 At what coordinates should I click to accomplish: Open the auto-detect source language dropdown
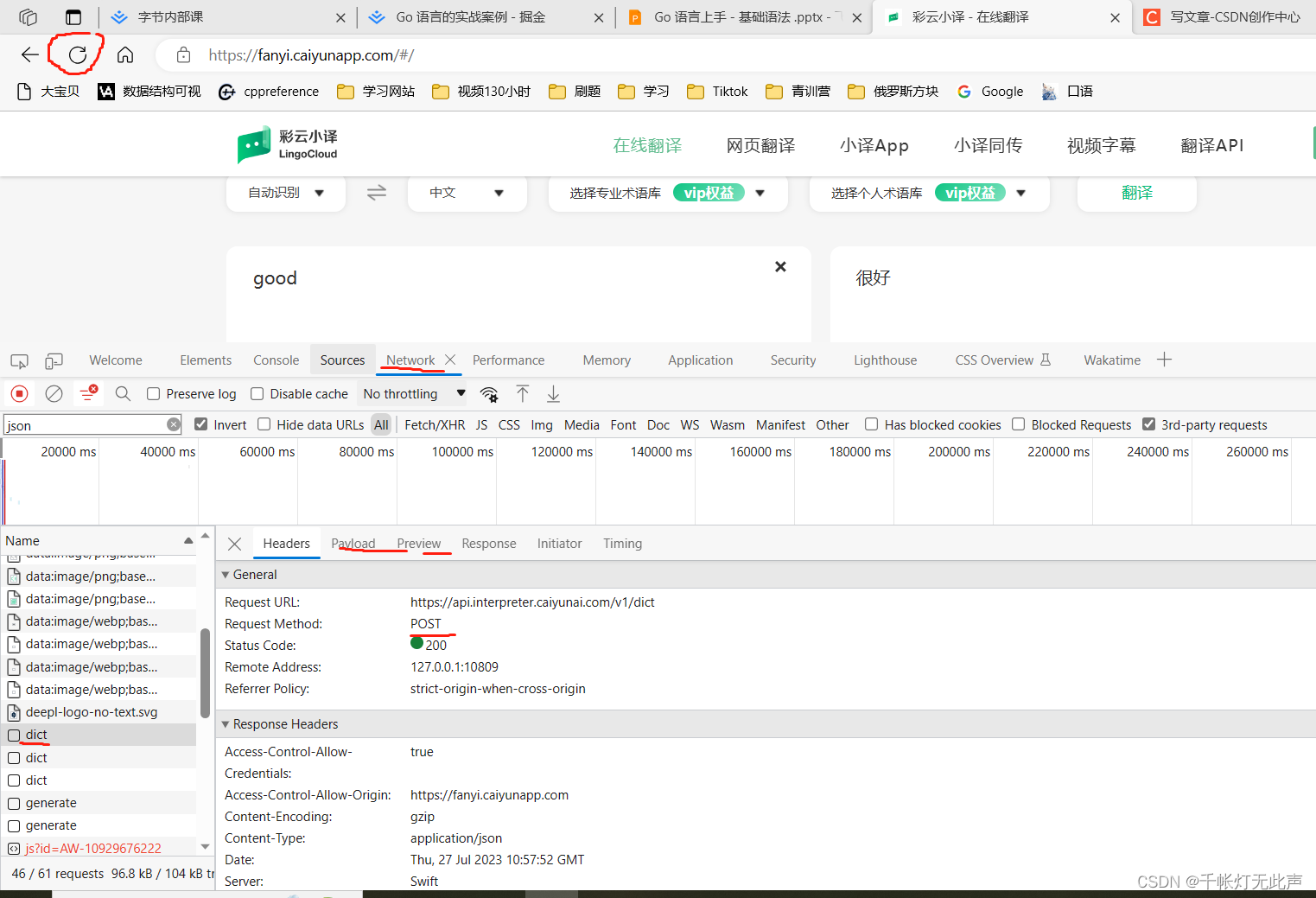tap(286, 193)
